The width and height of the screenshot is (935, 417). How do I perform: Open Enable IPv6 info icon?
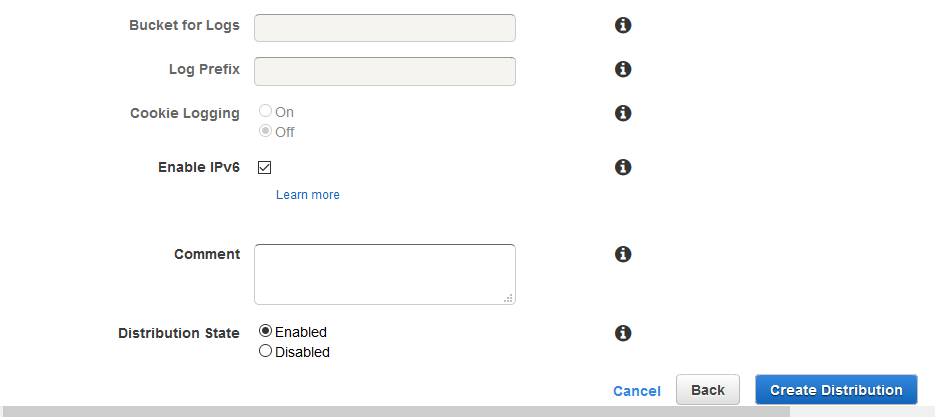[623, 167]
